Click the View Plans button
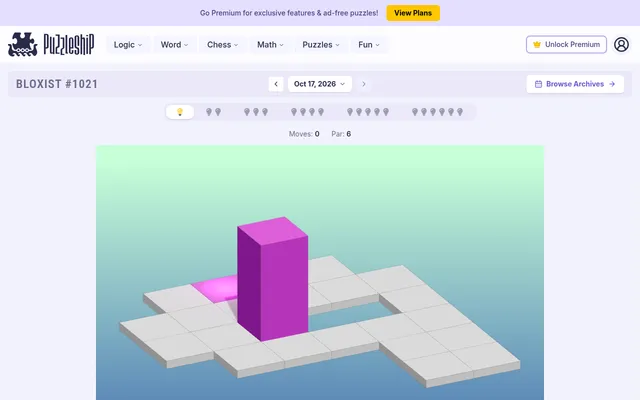640x400 pixels. (413, 13)
